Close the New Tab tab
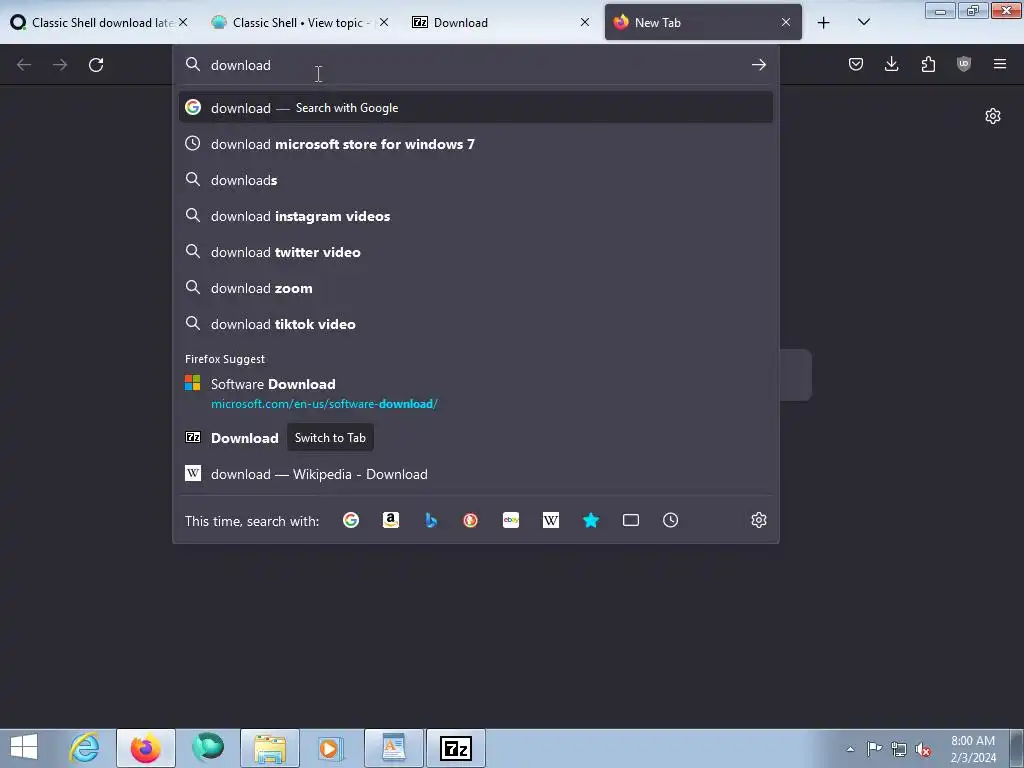 (x=786, y=22)
